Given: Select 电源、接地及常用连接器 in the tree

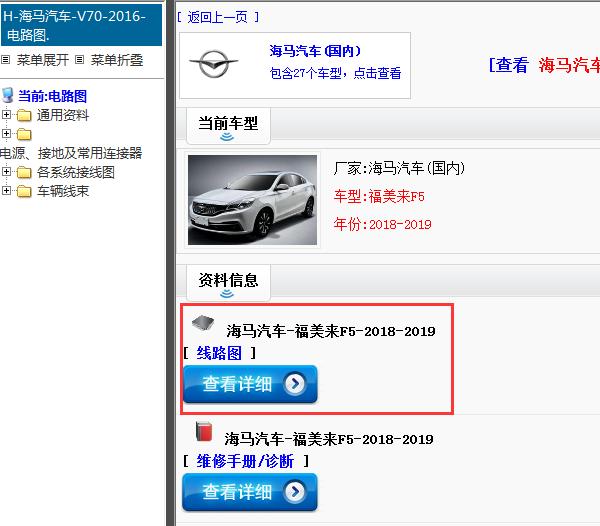Looking at the screenshot, I should pyautogui.click(x=71, y=153).
